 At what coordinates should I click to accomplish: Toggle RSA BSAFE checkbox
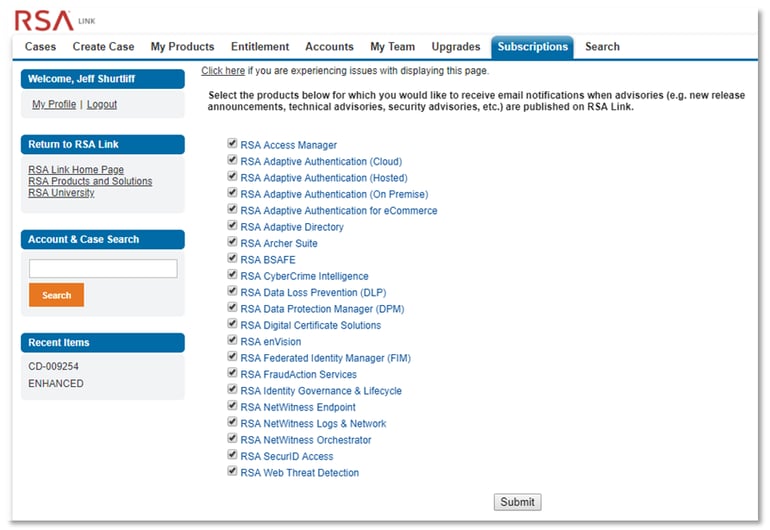pos(232,258)
